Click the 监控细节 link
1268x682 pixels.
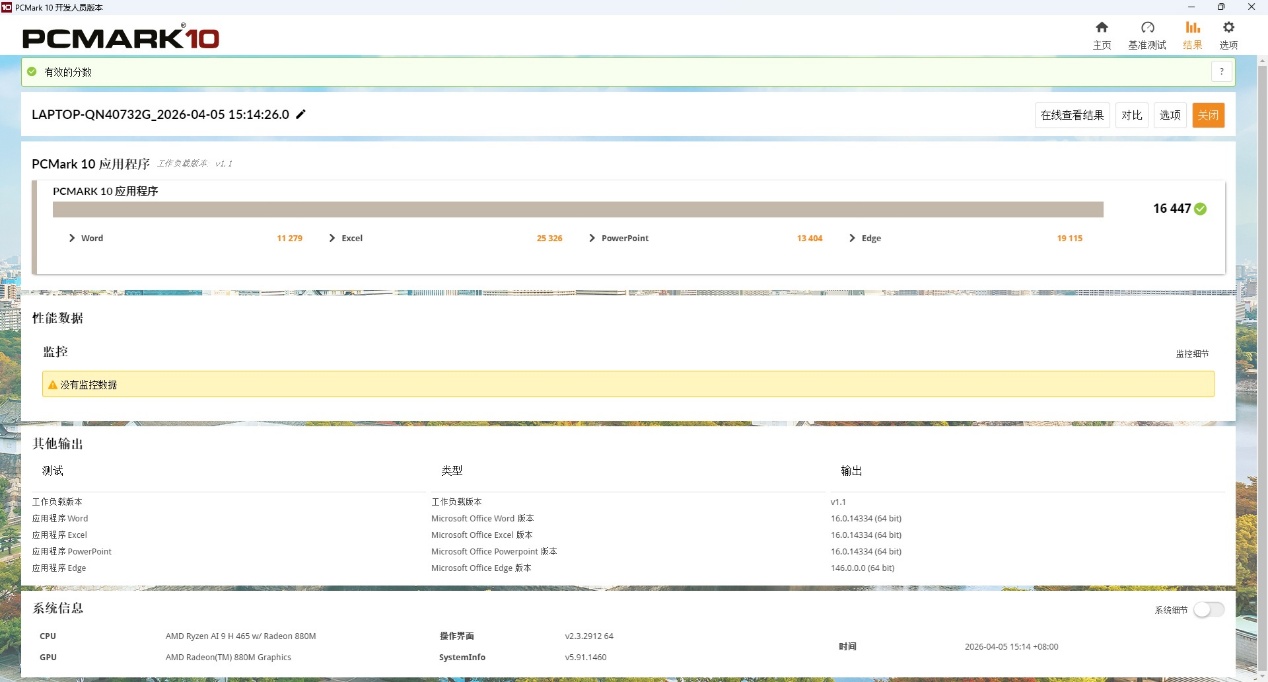(1192, 354)
